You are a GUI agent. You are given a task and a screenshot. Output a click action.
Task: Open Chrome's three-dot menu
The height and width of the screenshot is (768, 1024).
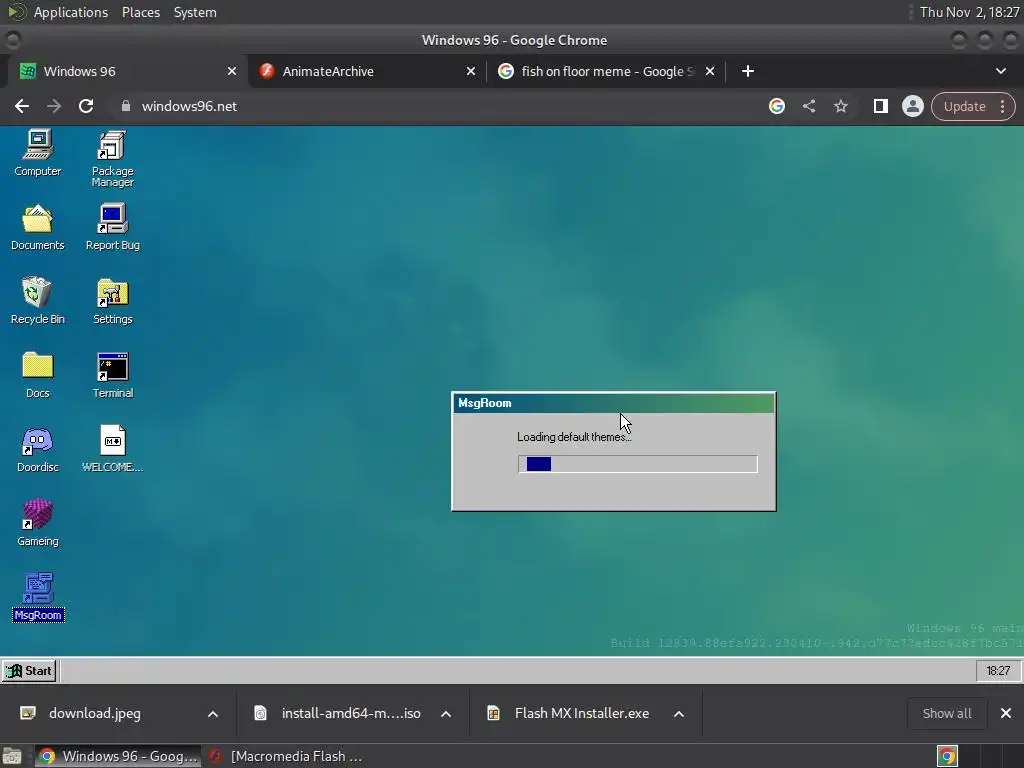[x=1003, y=106]
